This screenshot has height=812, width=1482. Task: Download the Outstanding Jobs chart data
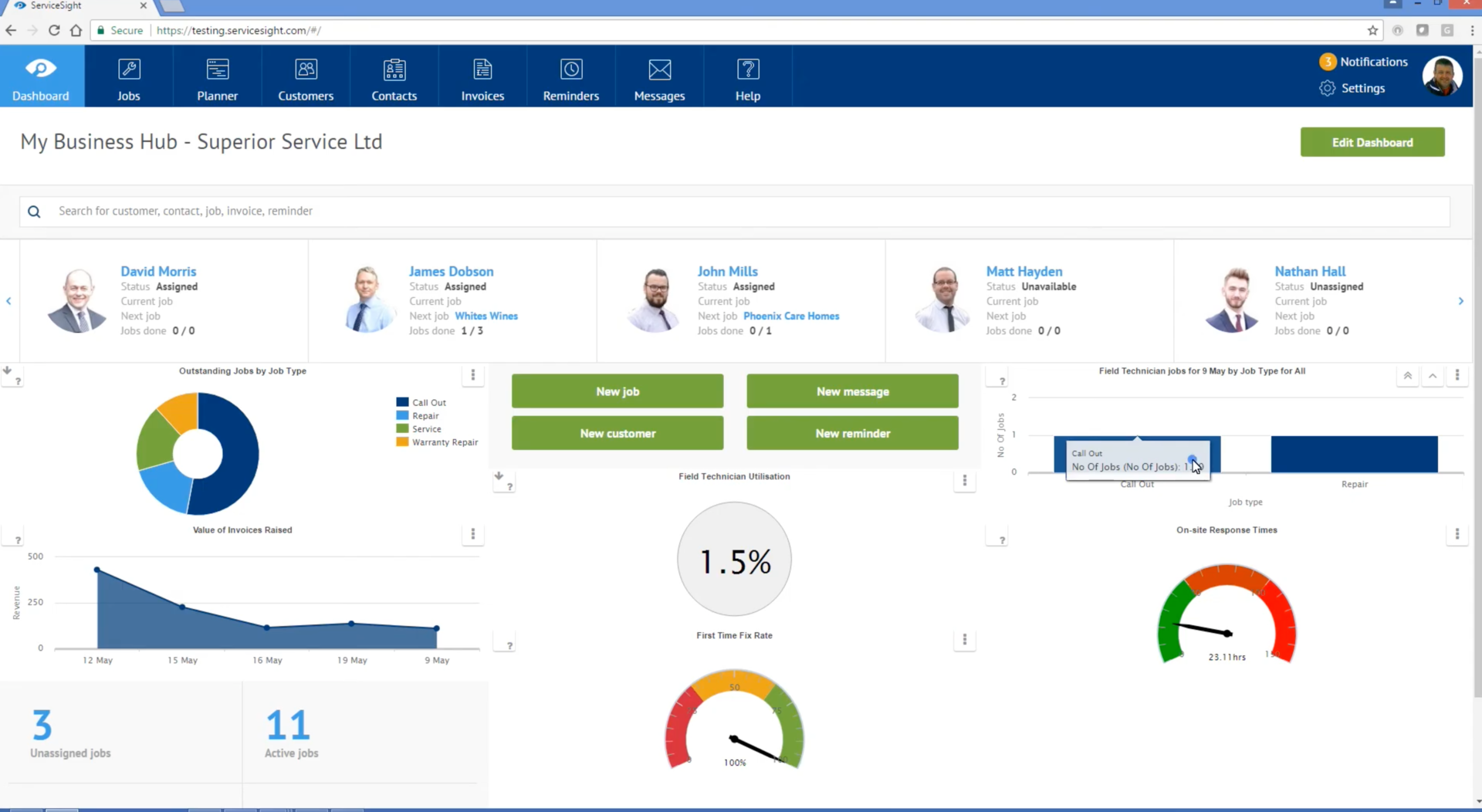6,371
